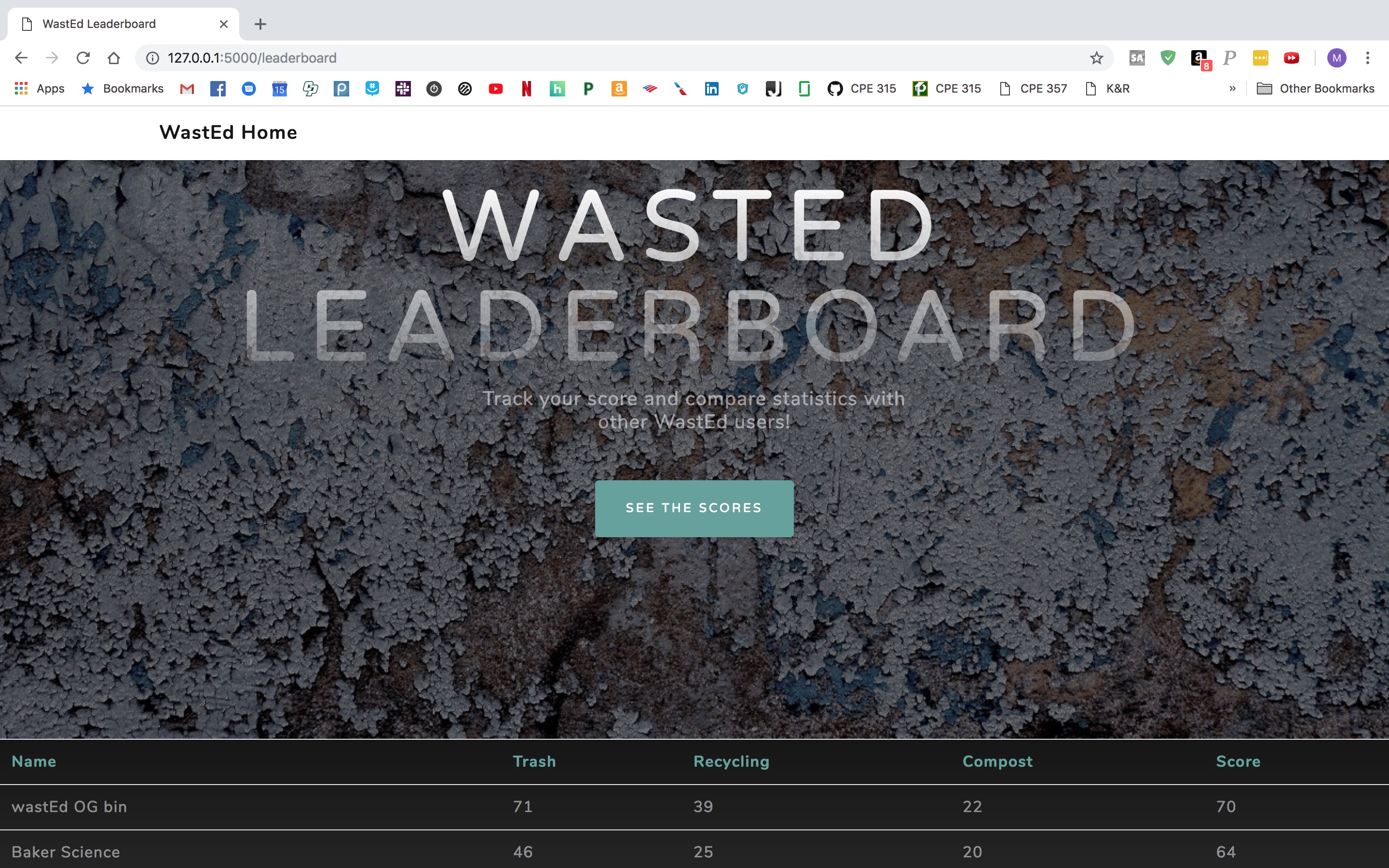Go to WastEd Home link
The width and height of the screenshot is (1389, 868).
coord(228,133)
